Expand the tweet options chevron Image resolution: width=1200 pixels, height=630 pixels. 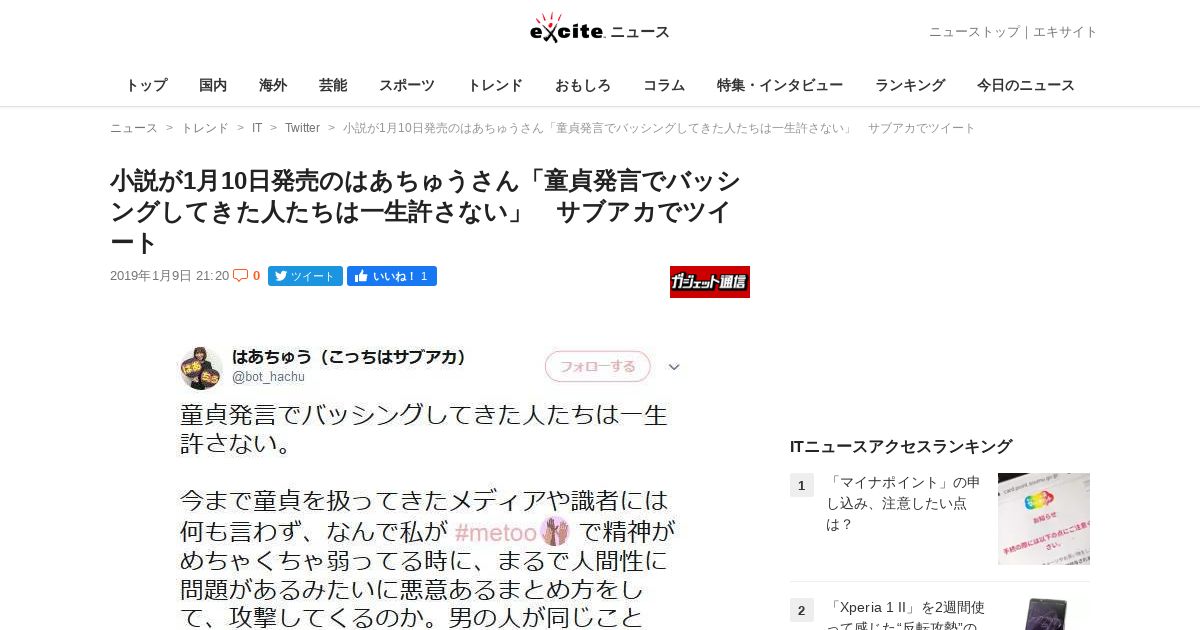[x=674, y=367]
